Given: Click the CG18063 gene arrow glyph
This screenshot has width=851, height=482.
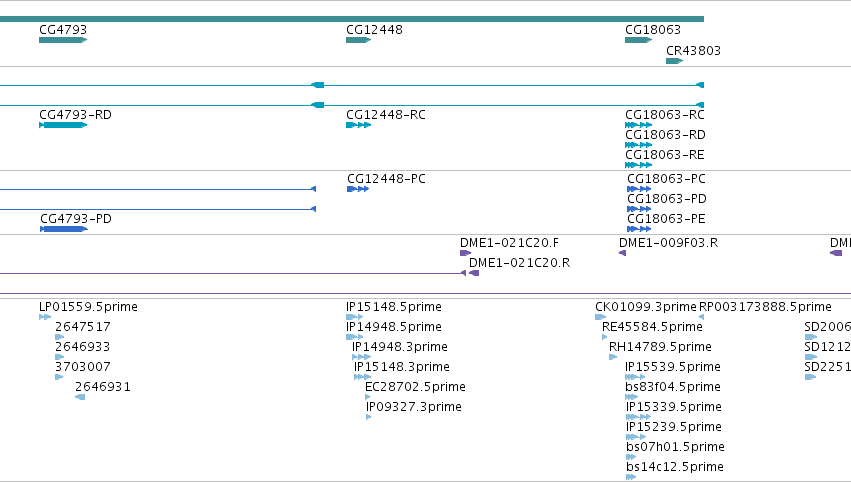Looking at the screenshot, I should pyautogui.click(x=638, y=40).
